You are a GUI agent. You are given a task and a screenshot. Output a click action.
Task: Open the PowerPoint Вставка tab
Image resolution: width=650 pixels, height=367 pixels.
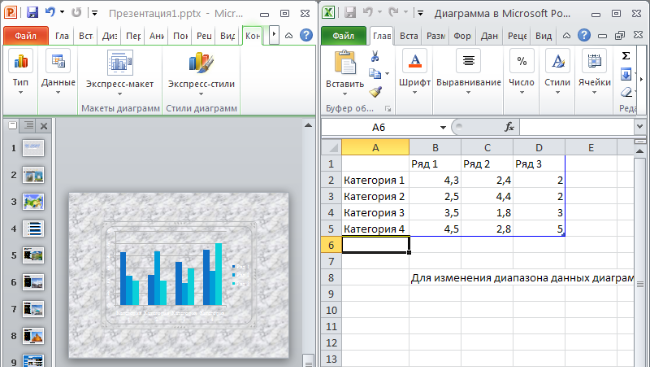coord(85,36)
